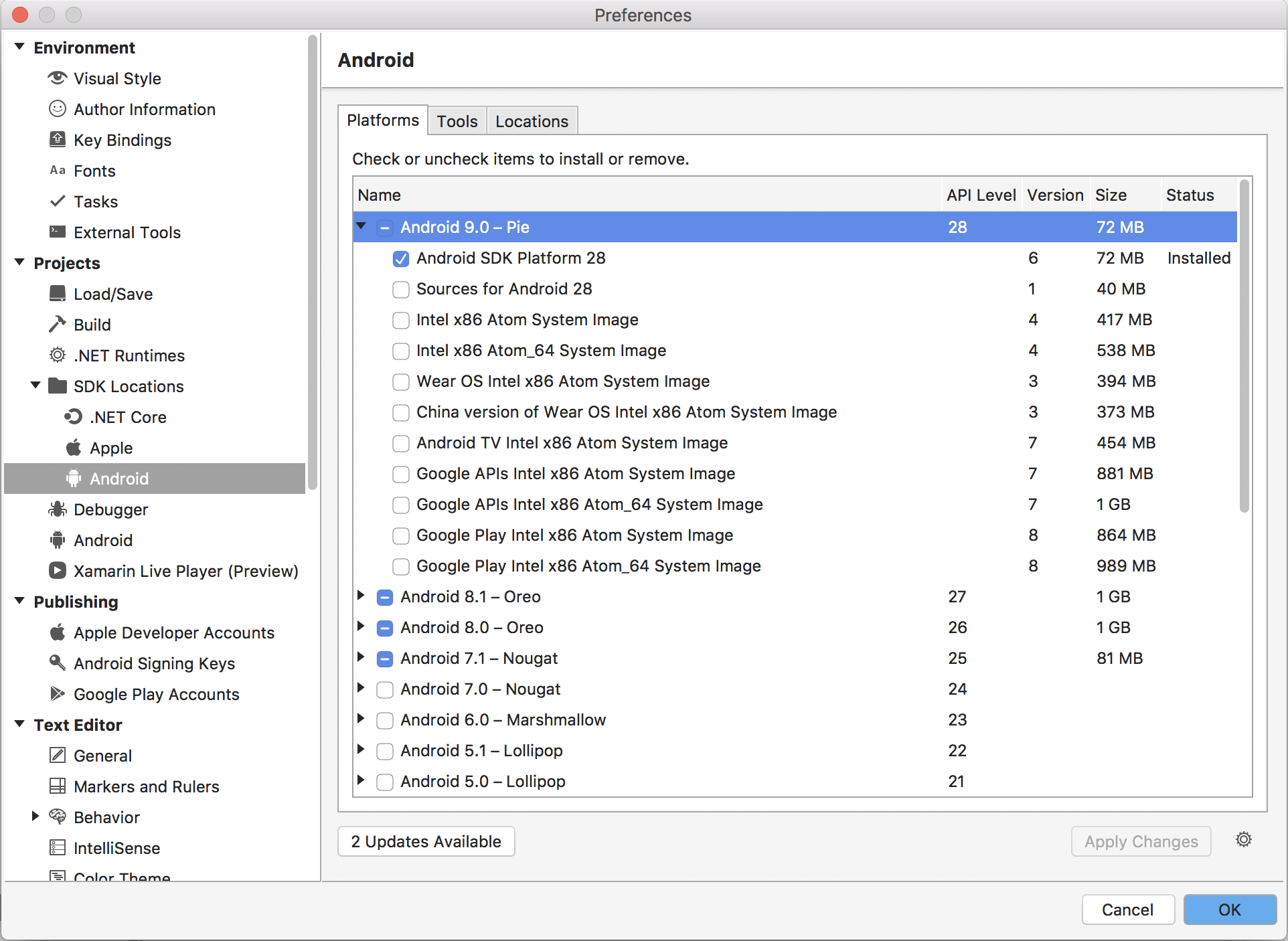
Task: Open Xamarin Live Player play icon
Action: [x=58, y=570]
